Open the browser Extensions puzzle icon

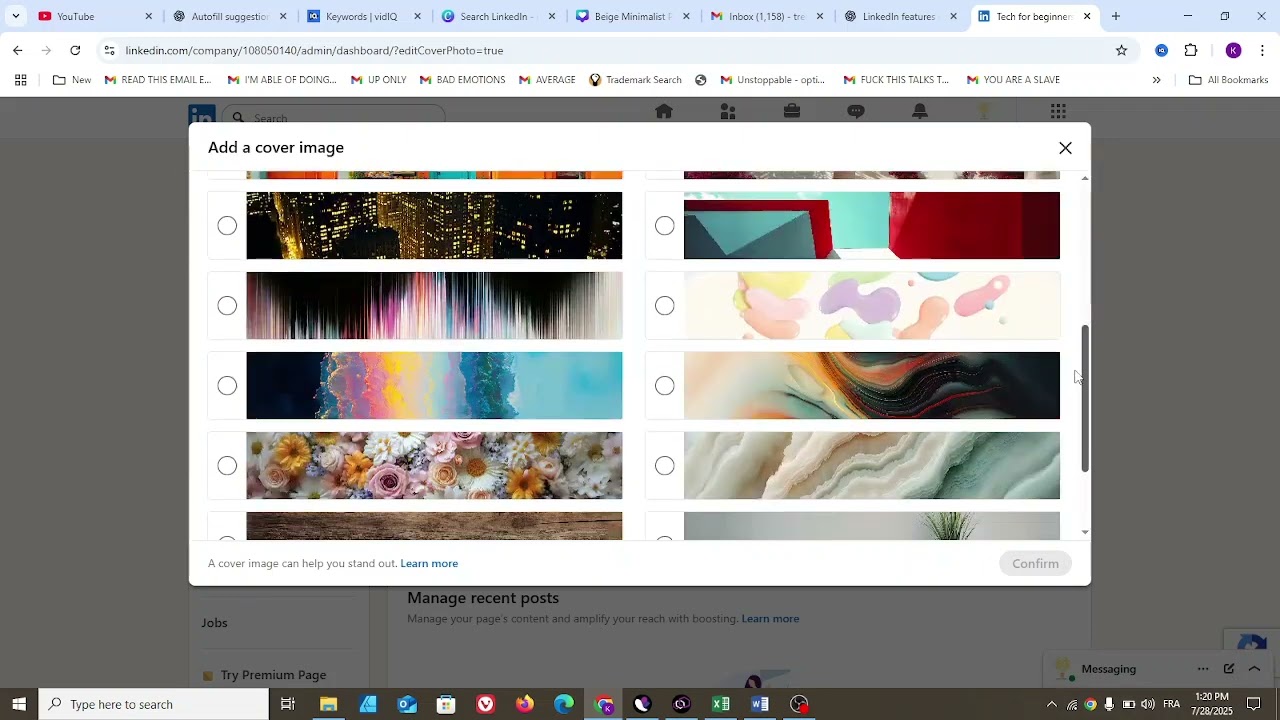(1191, 50)
